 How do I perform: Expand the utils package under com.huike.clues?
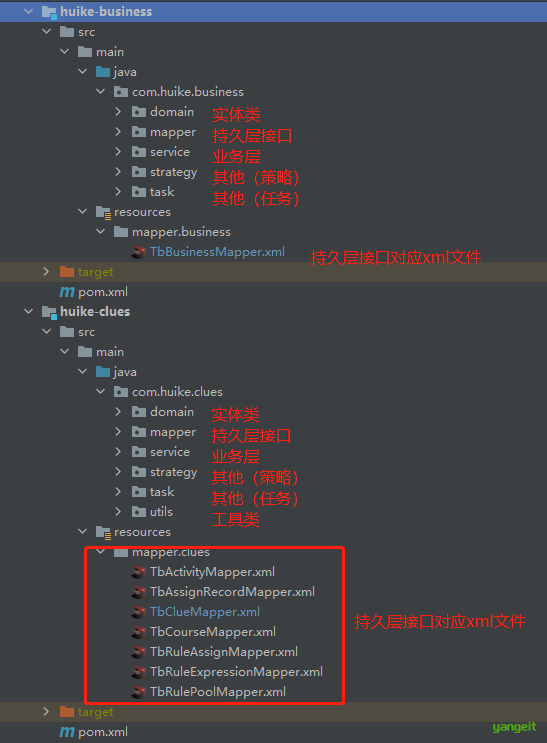click(x=119, y=511)
